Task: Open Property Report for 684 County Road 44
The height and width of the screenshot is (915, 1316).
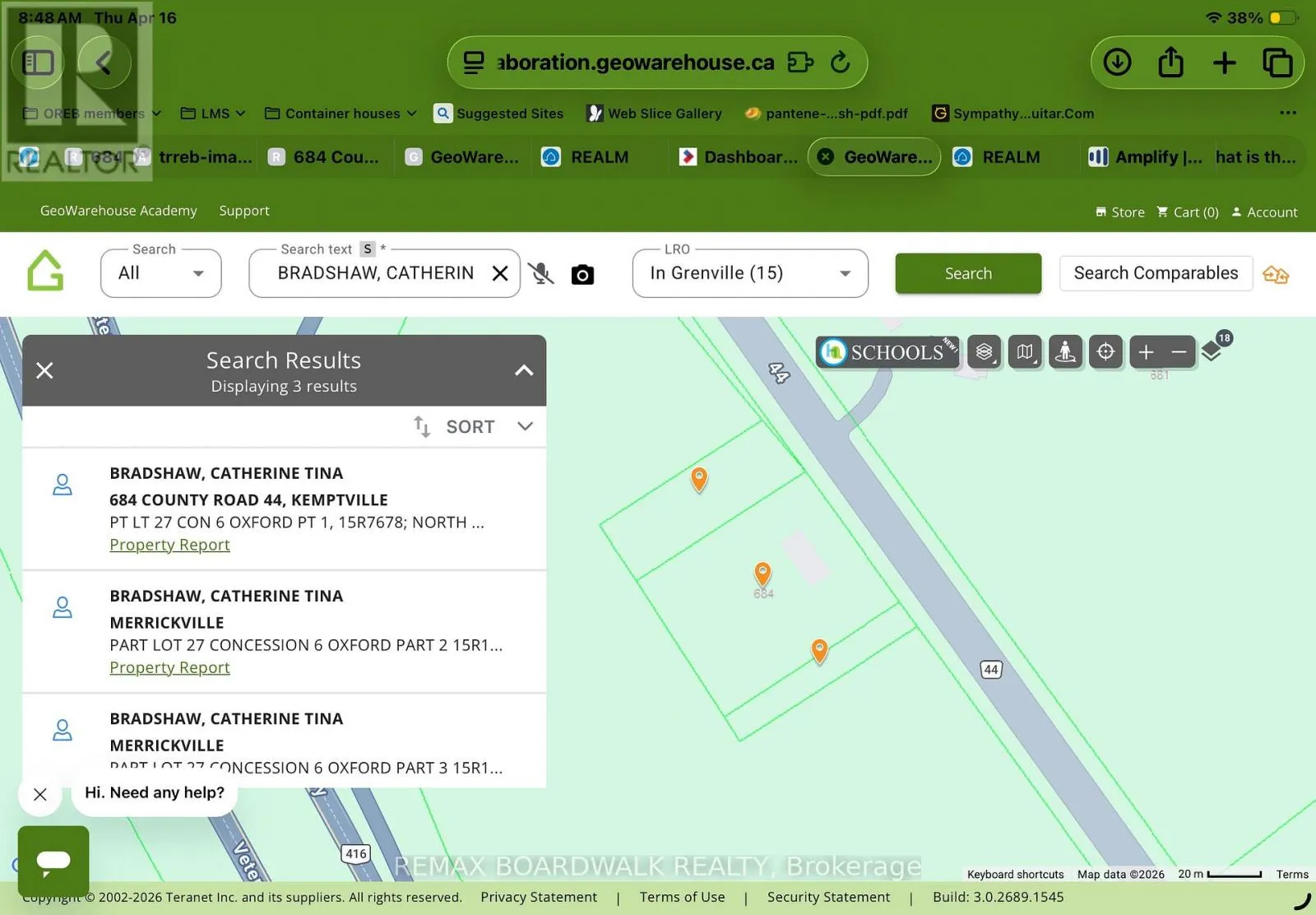Action: 169,545
